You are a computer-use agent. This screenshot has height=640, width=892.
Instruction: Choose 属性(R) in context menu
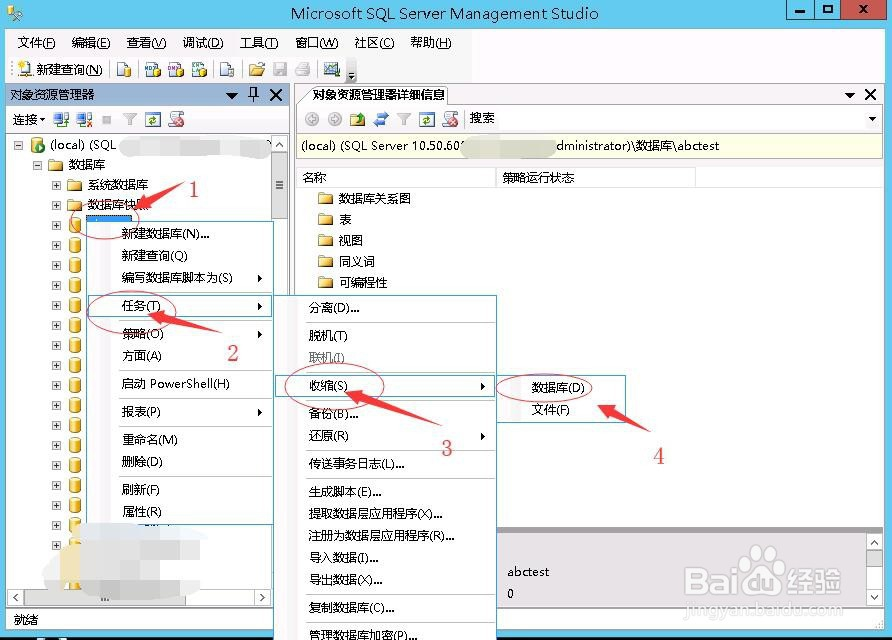click(180, 512)
